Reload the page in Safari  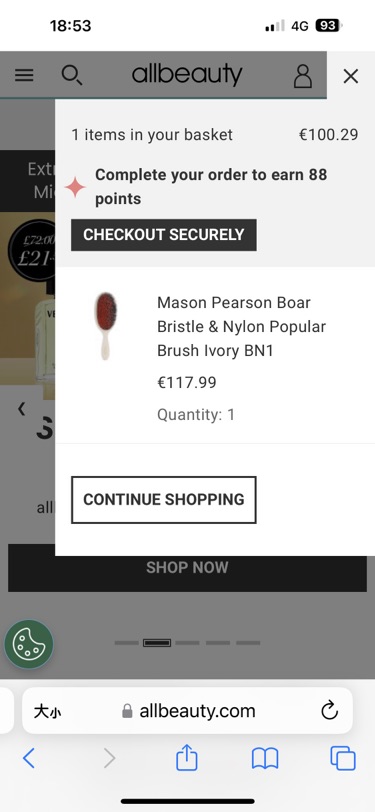[x=329, y=710]
